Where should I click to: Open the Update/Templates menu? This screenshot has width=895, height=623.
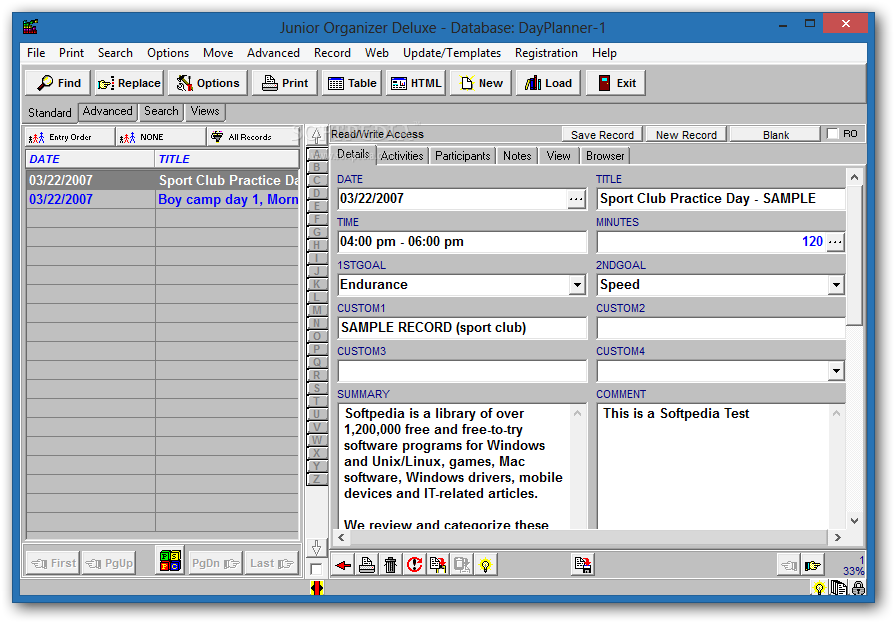click(x=451, y=53)
